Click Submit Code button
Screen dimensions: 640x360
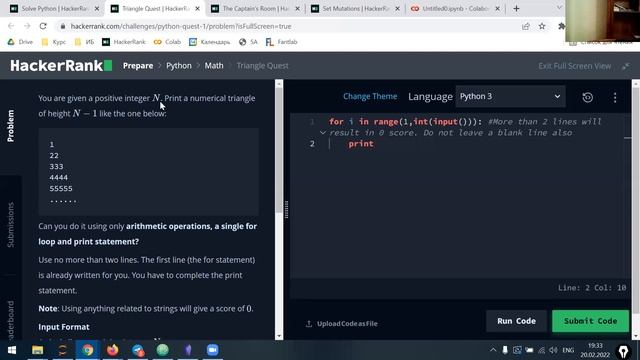(590, 321)
